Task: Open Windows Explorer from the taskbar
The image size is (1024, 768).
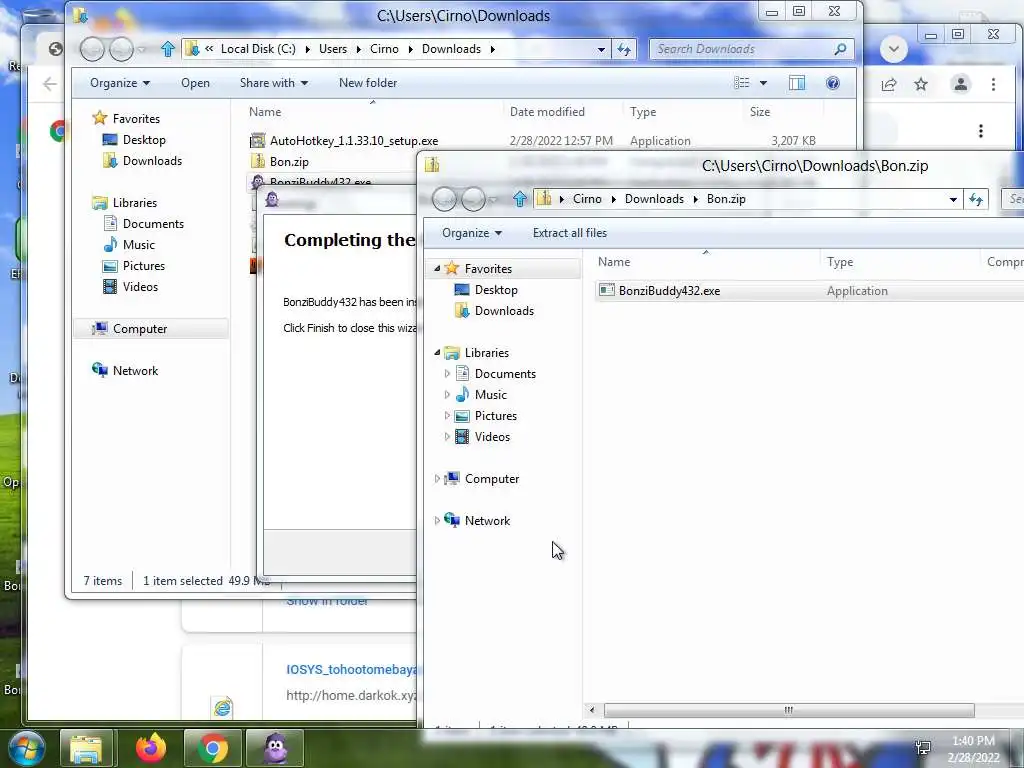Action: (x=88, y=748)
